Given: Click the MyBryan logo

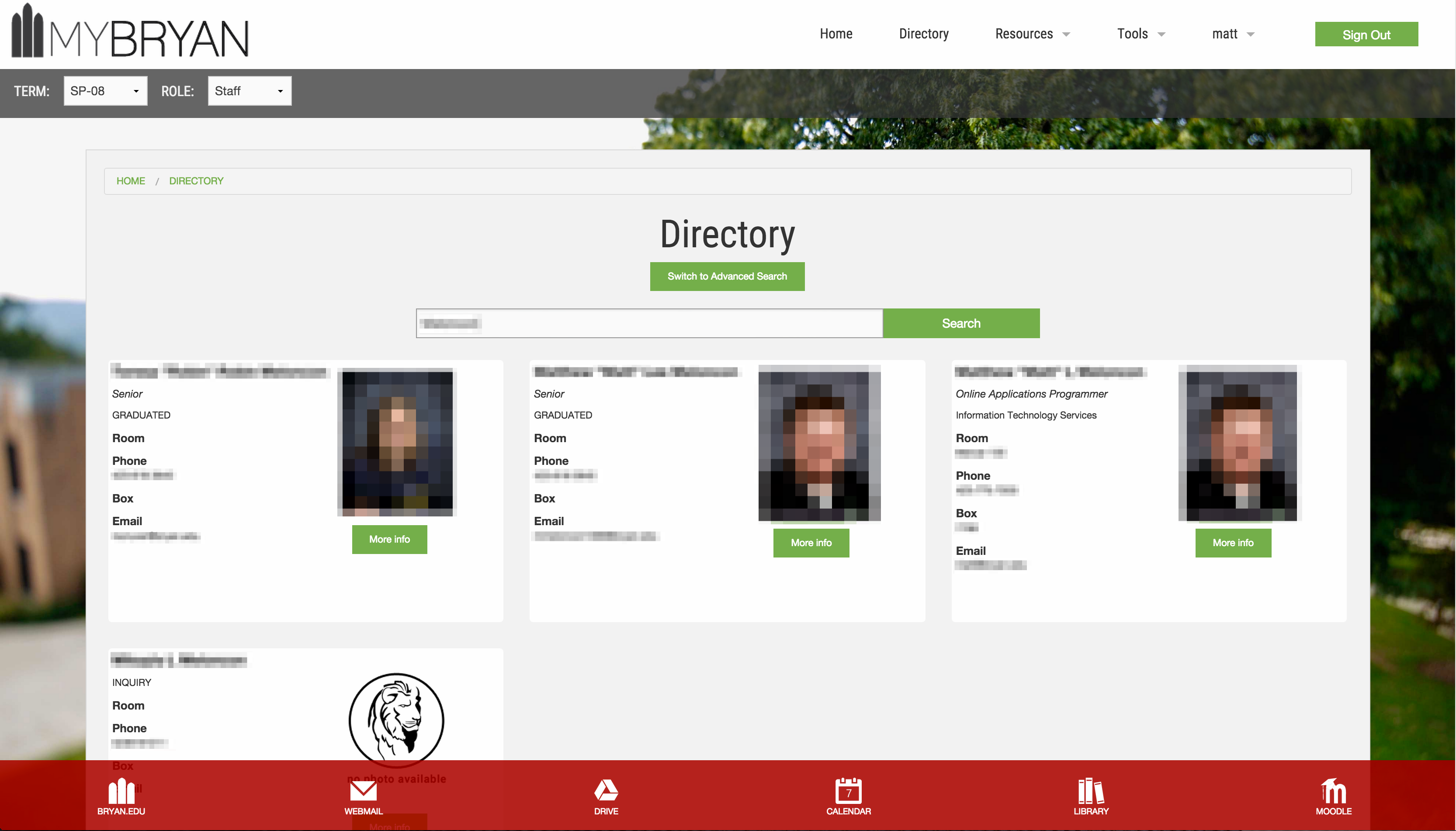Looking at the screenshot, I should click(x=130, y=32).
